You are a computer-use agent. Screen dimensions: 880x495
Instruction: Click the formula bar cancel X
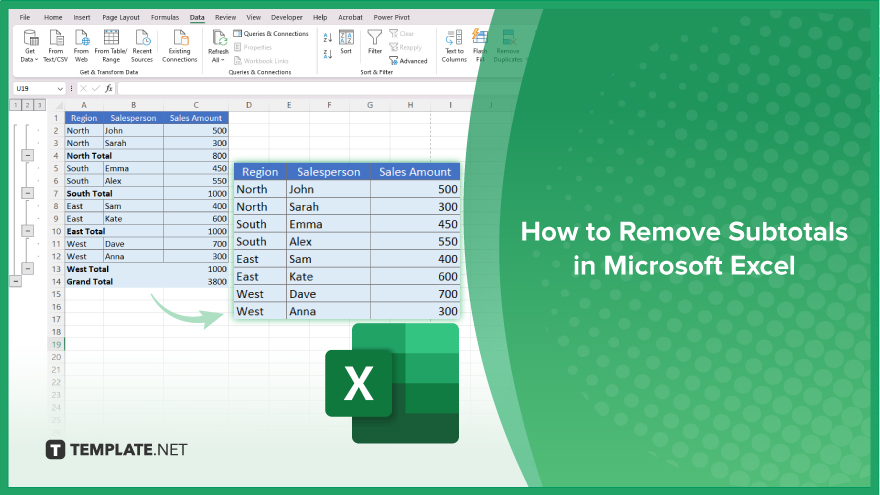tap(83, 88)
